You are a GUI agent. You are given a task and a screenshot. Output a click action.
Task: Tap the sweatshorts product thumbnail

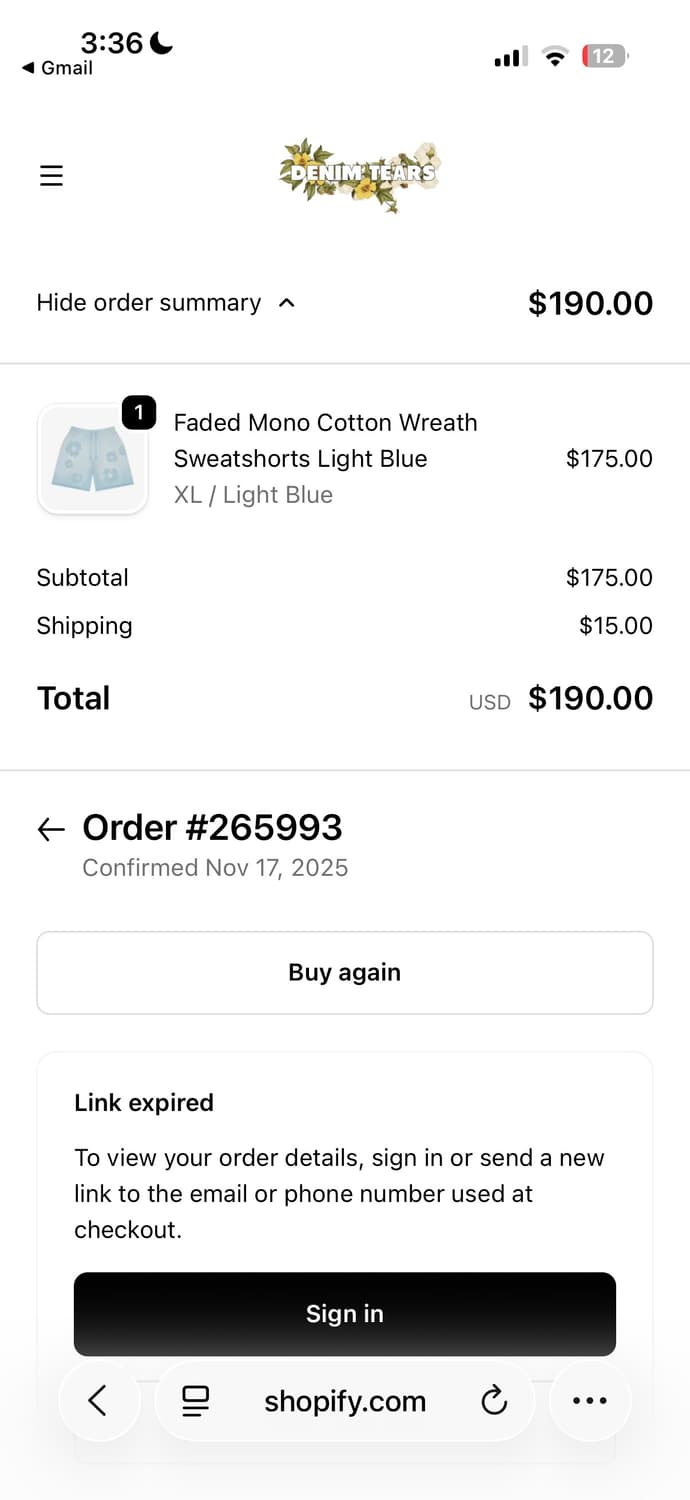pos(92,459)
